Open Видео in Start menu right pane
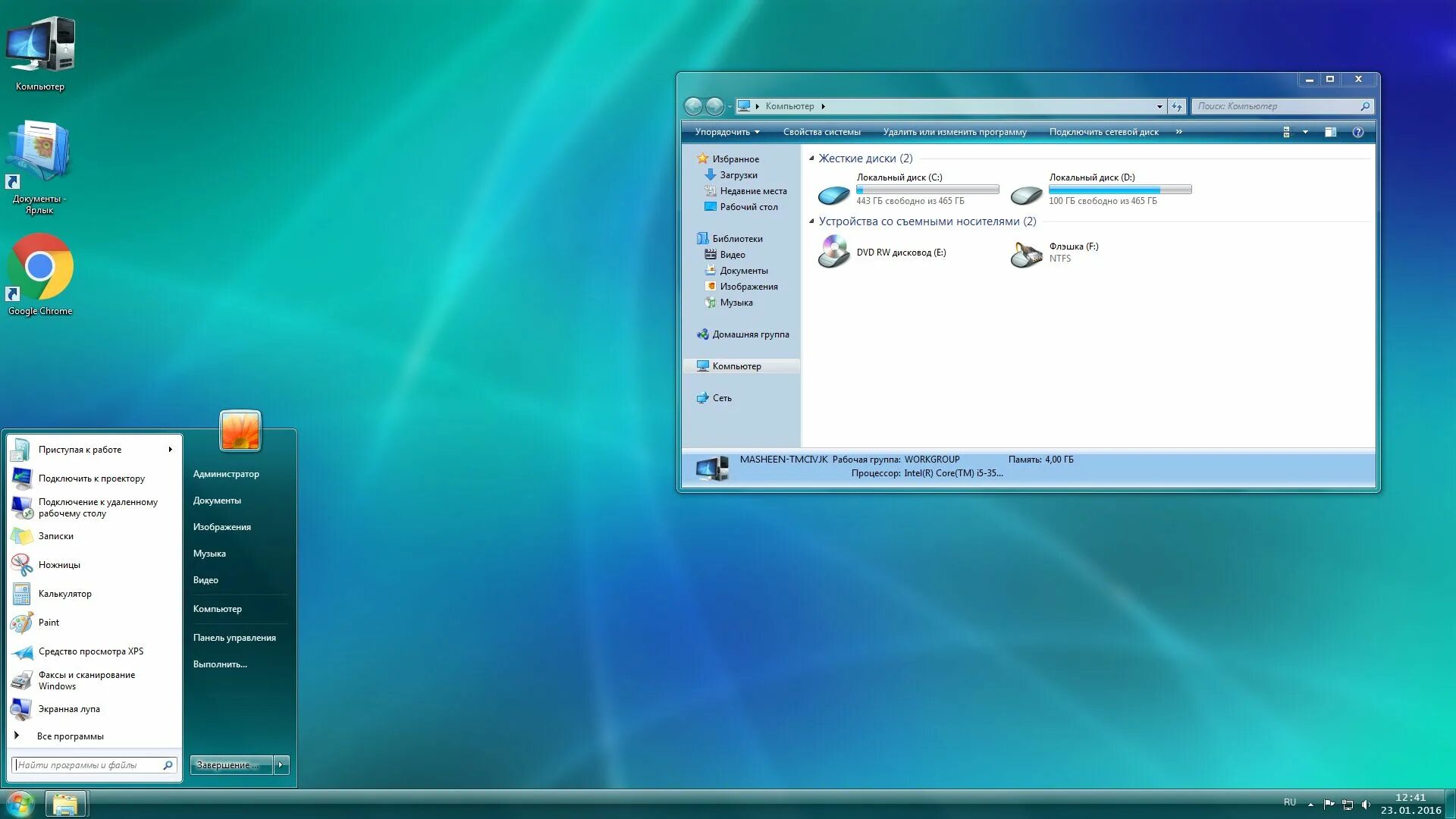1456x819 pixels. coord(206,580)
